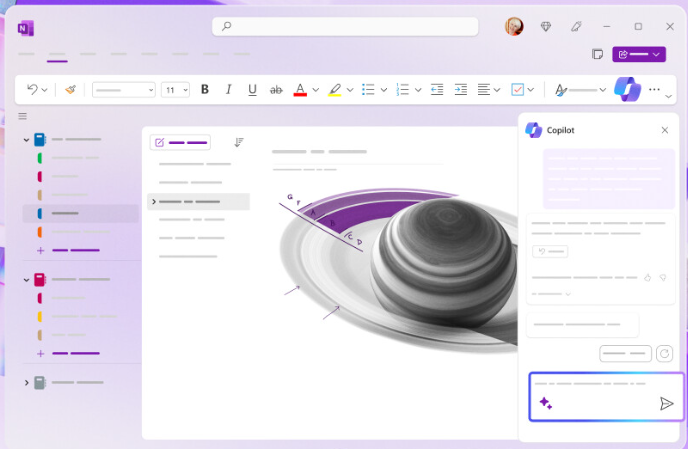Expand the gray notebook at bottom
Screen dimensions: 688x449
[x=27, y=382]
